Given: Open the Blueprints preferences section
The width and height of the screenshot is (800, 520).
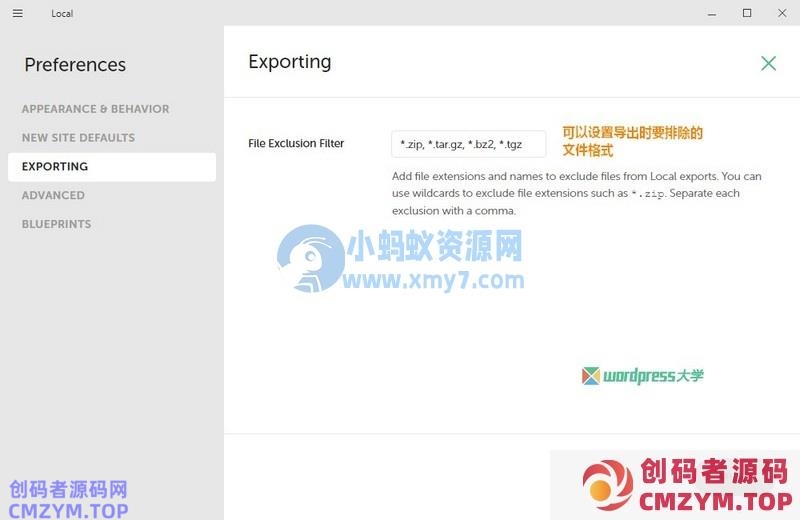Looking at the screenshot, I should click(56, 224).
